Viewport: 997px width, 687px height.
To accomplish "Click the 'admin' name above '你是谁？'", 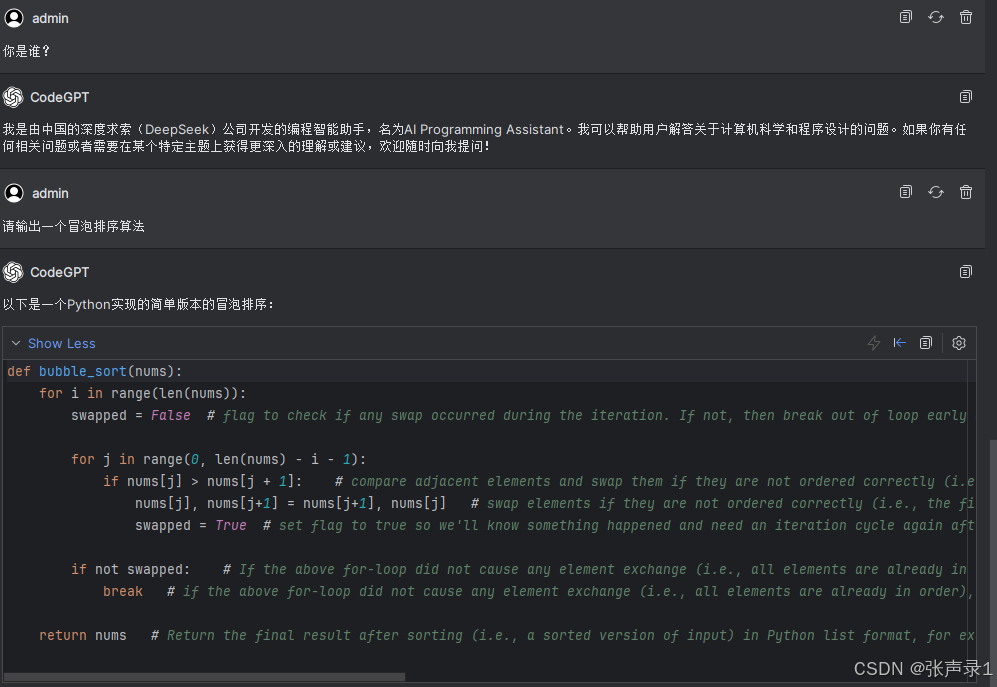I will pyautogui.click(x=50, y=18).
